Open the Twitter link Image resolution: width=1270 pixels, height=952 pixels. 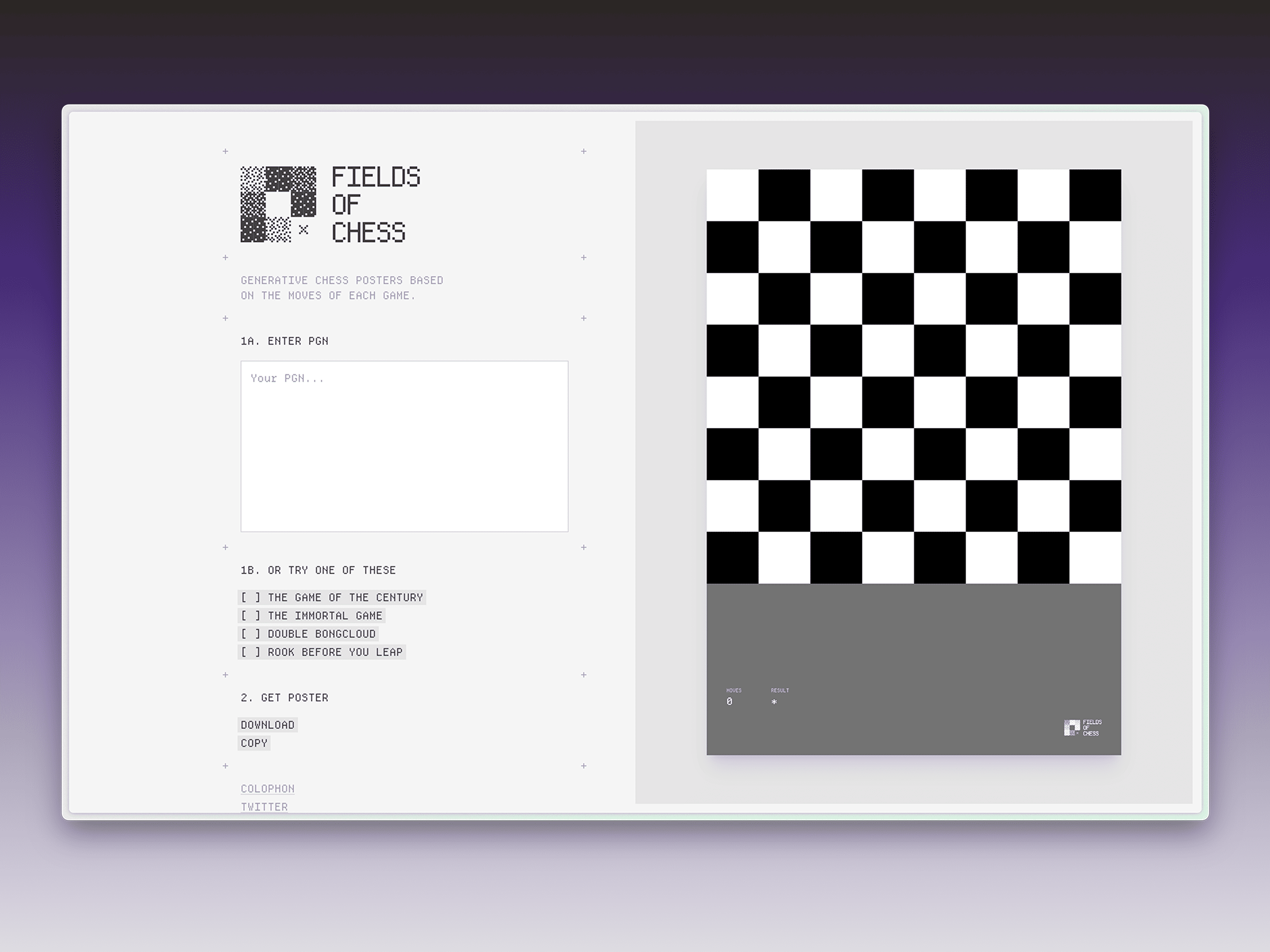[x=264, y=807]
